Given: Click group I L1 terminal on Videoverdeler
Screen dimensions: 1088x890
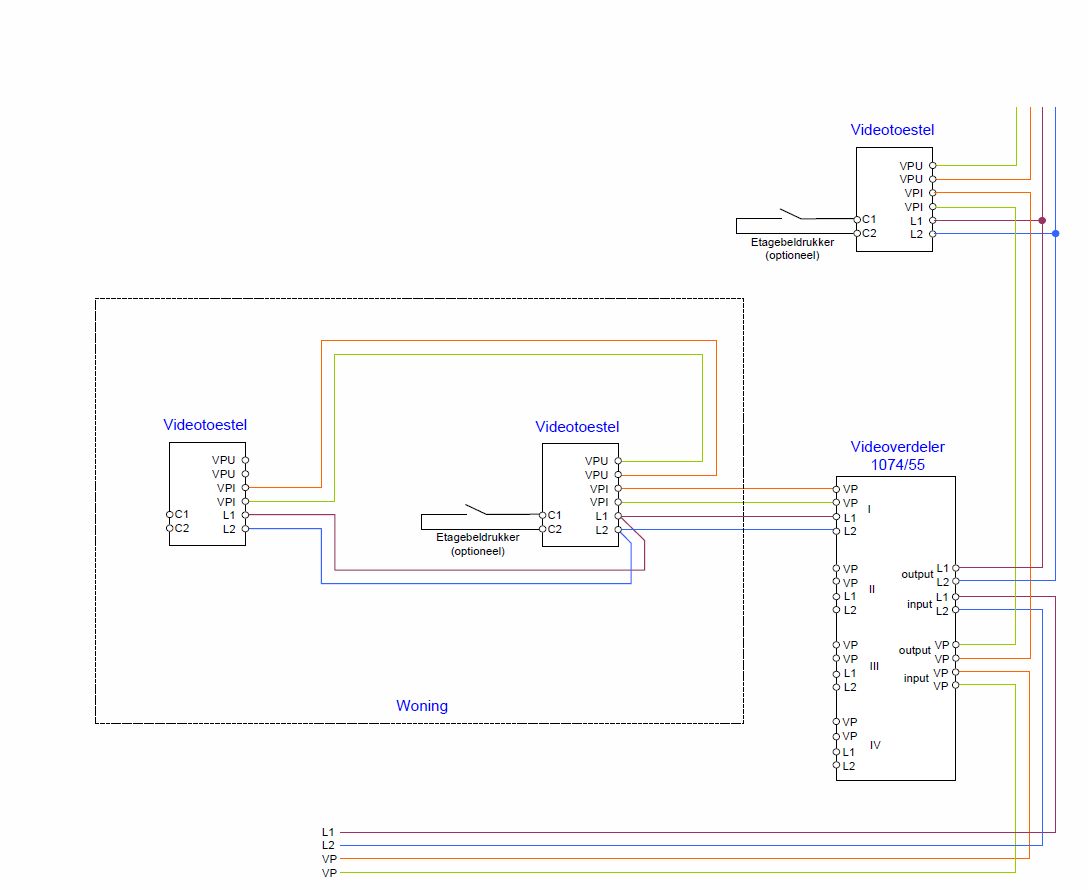Looking at the screenshot, I should coord(836,517).
